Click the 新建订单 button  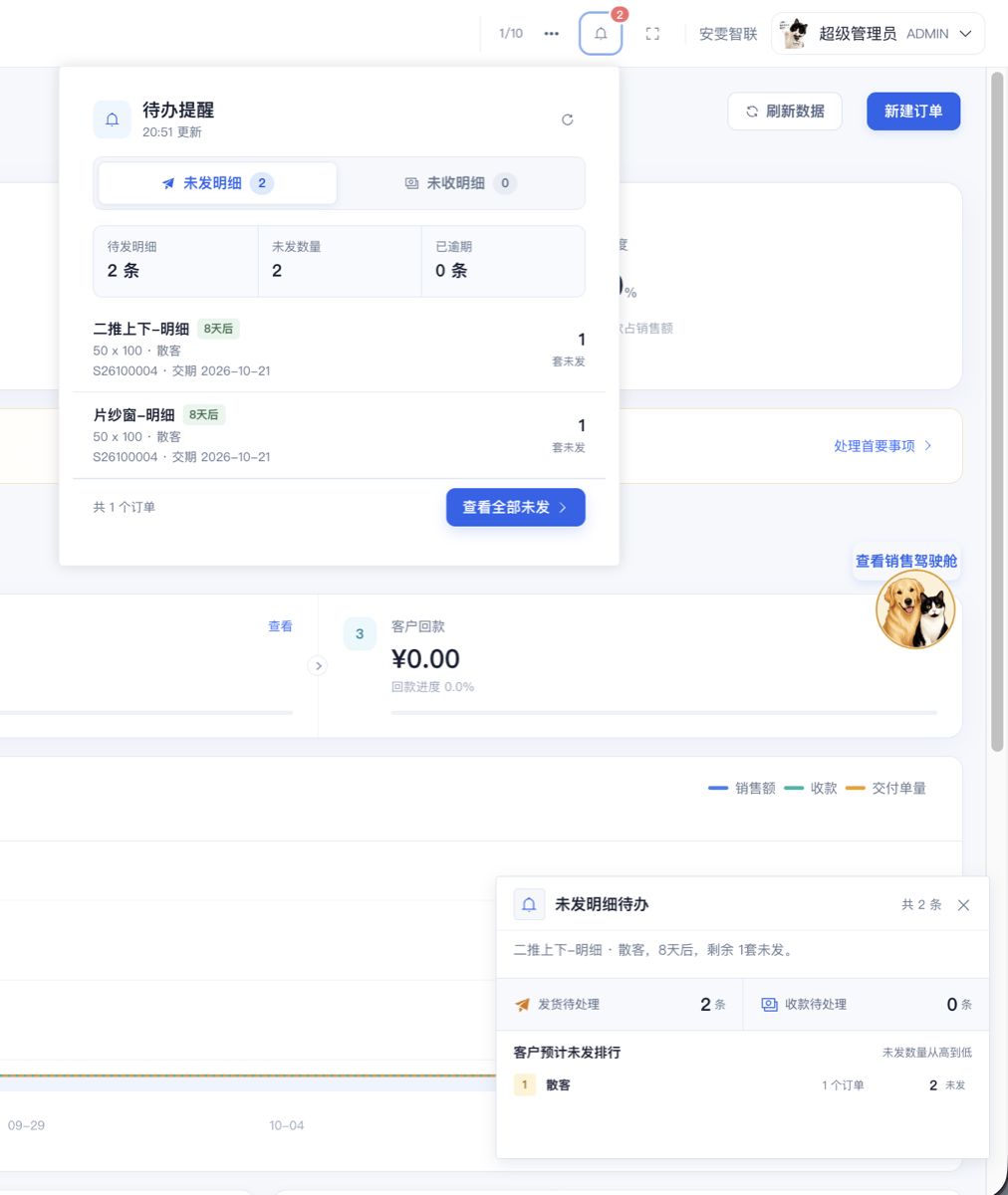coord(913,112)
